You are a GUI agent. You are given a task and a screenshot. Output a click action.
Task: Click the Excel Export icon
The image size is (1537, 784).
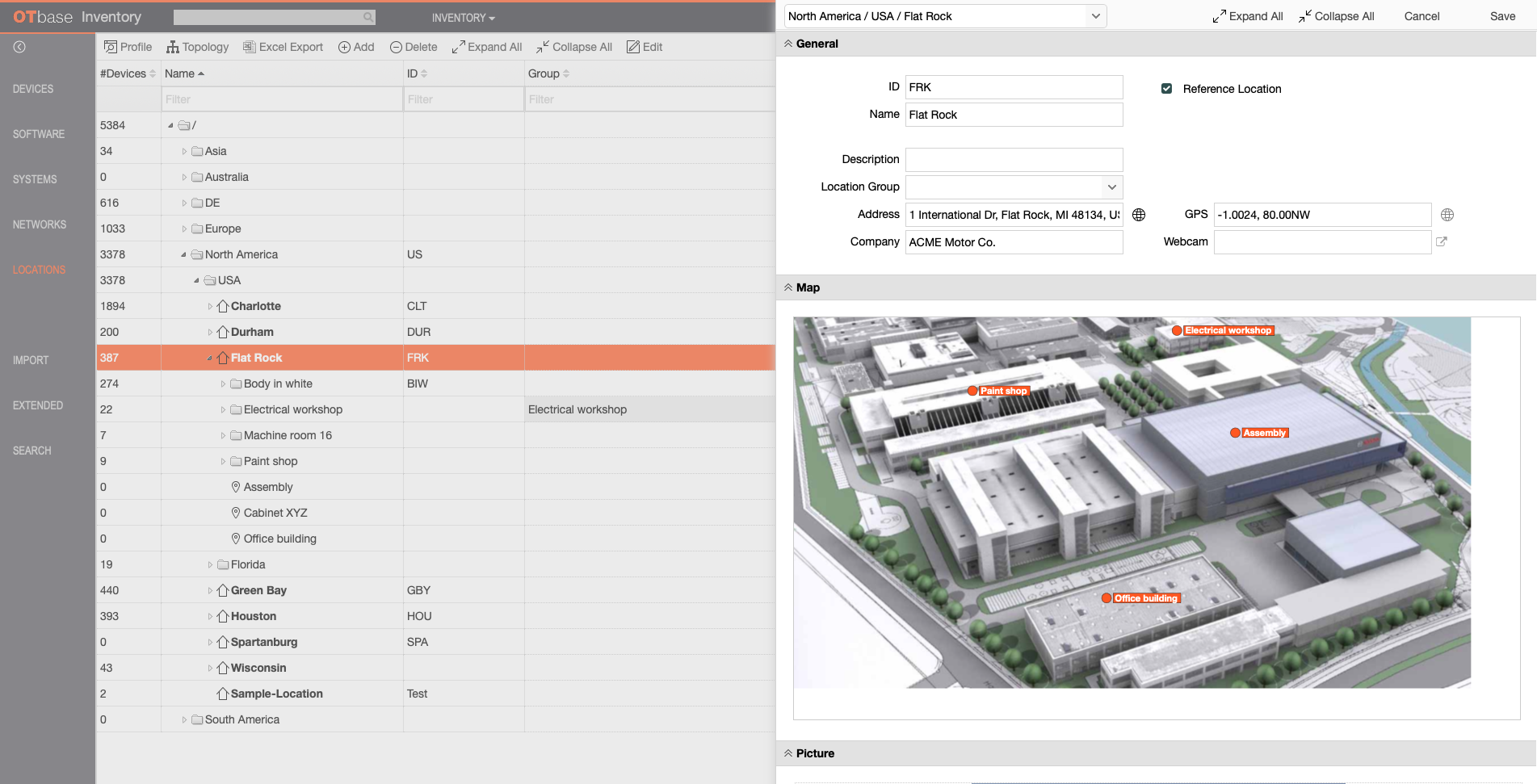click(250, 47)
